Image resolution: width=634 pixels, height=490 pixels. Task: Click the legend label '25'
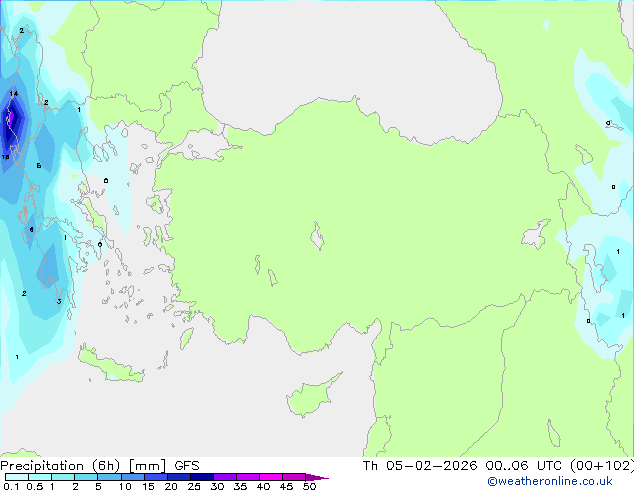tap(194, 486)
